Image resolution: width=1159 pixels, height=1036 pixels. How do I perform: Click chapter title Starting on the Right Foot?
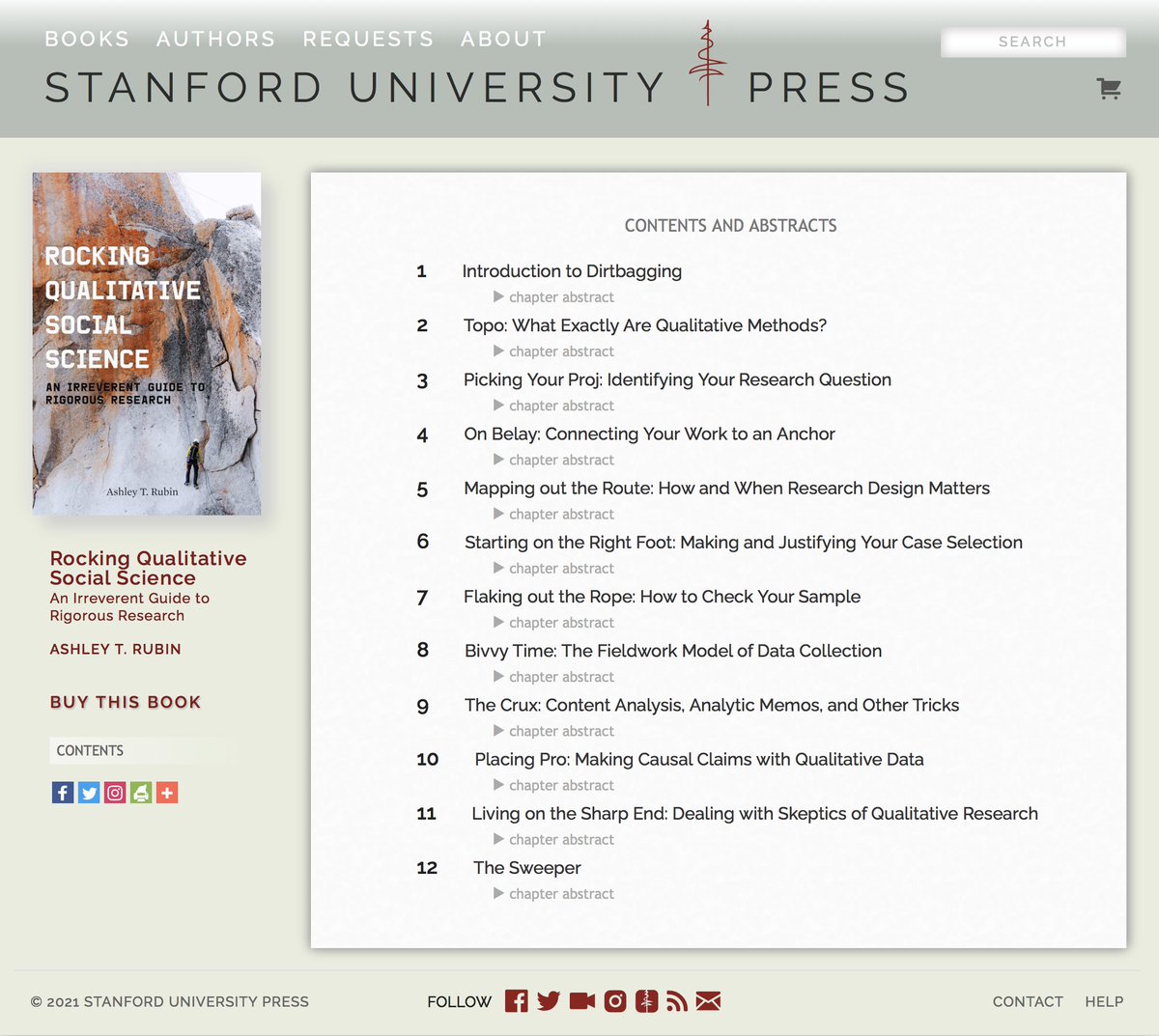744,542
